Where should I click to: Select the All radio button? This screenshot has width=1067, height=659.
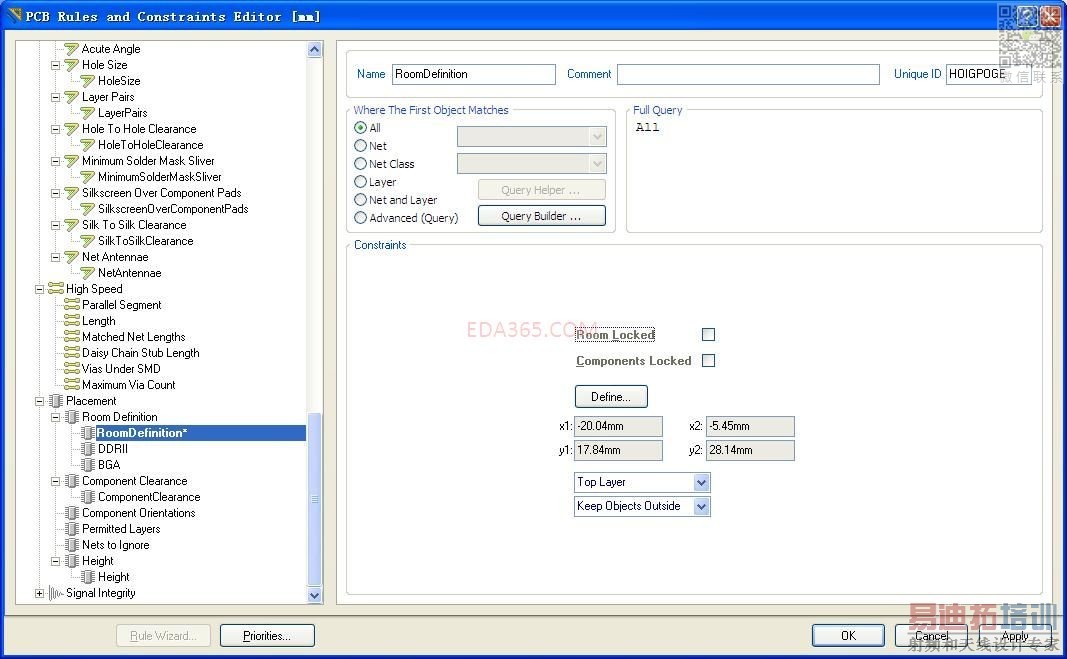tap(361, 127)
